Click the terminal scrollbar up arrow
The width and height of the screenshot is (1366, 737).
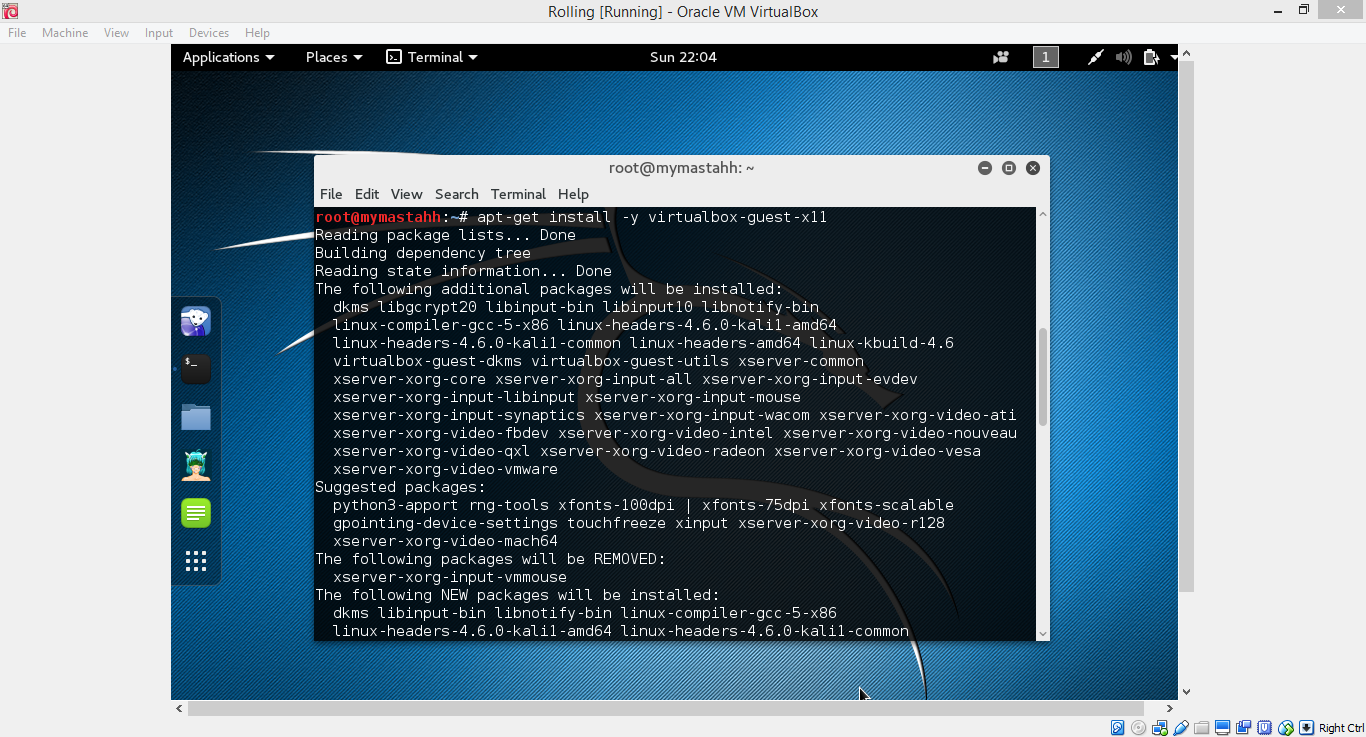pyautogui.click(x=1043, y=214)
